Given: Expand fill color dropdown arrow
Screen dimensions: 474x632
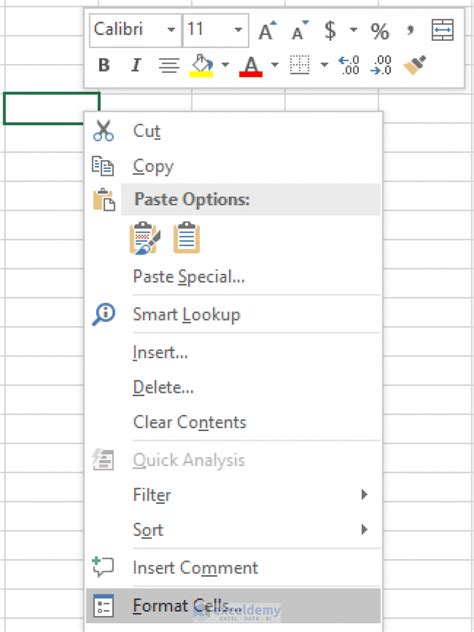Looking at the screenshot, I should [x=225, y=64].
